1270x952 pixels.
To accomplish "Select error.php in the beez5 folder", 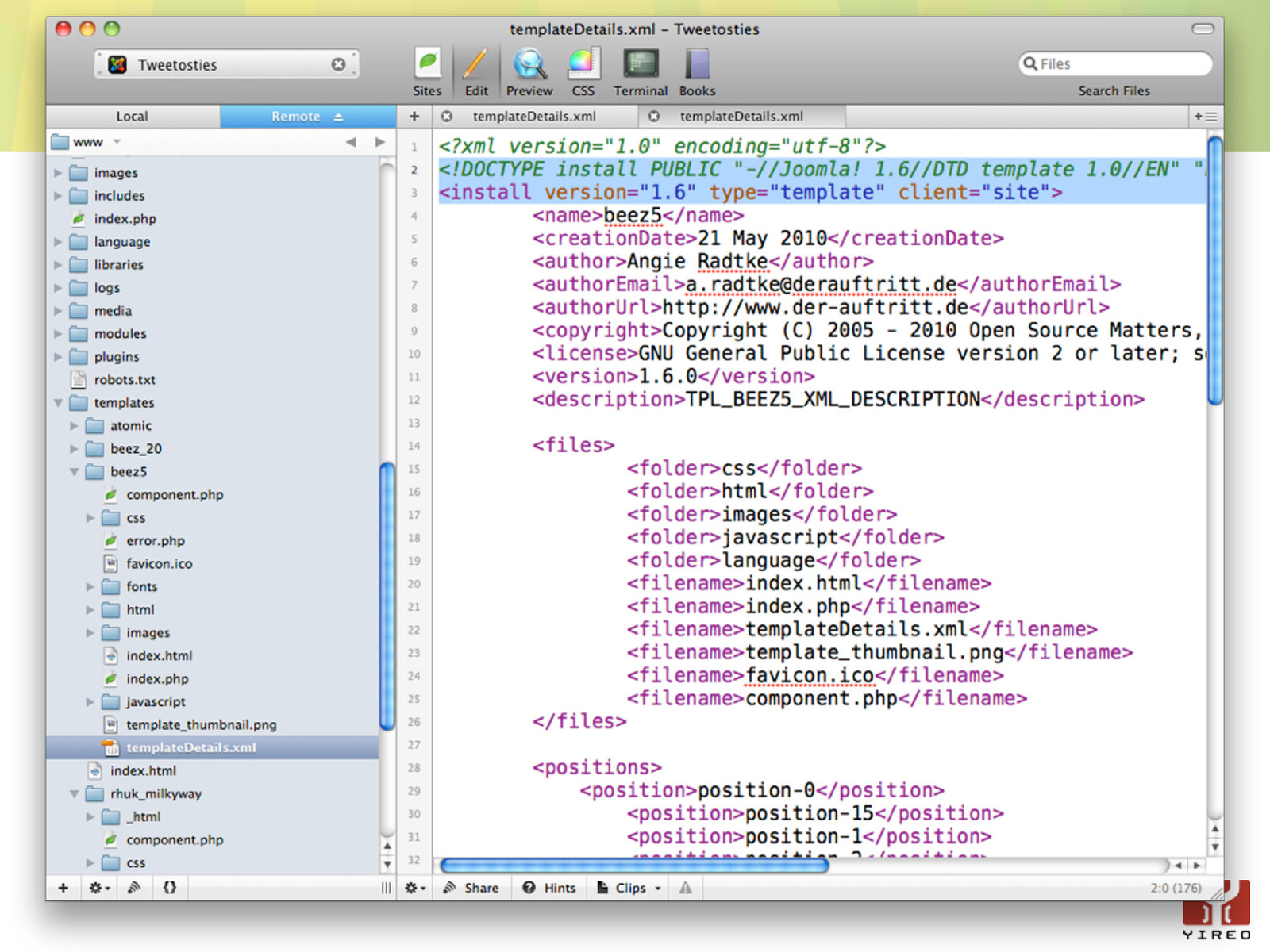I will [213, 541].
